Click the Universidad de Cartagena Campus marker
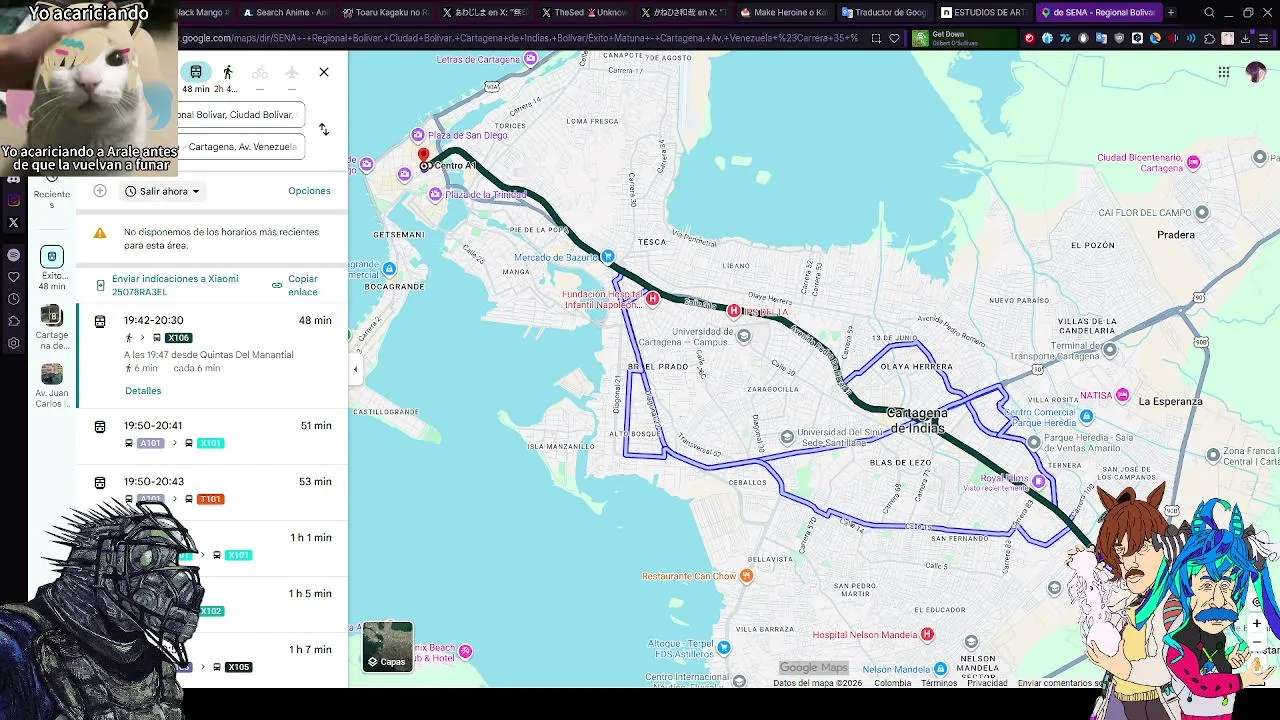This screenshot has height=720, width=1280. pyautogui.click(x=743, y=336)
